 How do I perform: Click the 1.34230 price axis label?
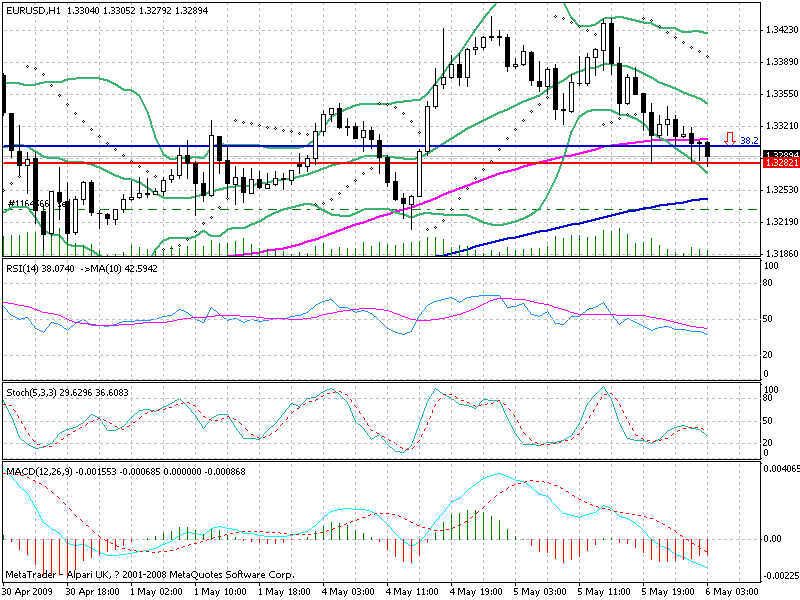(782, 30)
